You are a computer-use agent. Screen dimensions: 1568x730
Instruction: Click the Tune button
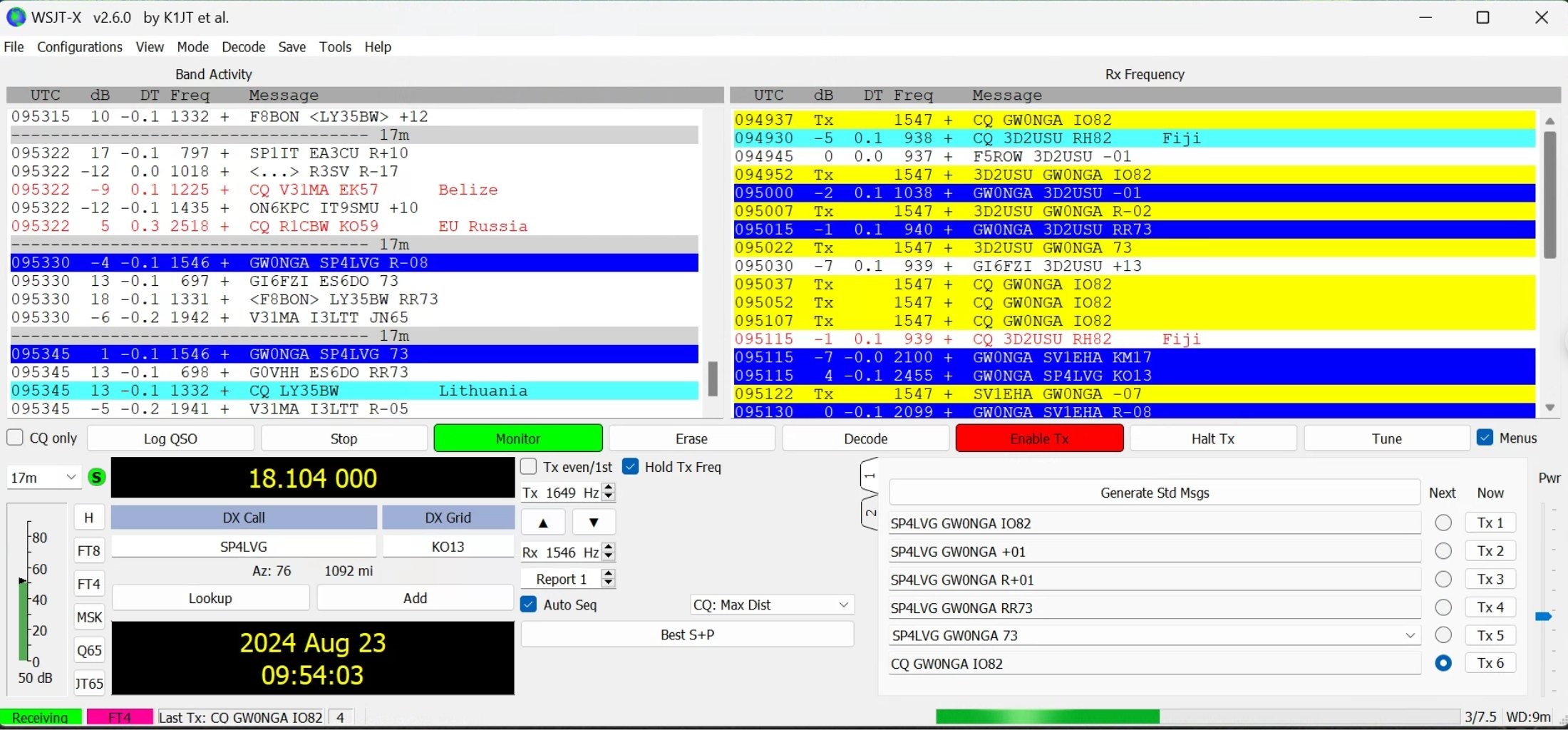click(x=1387, y=438)
